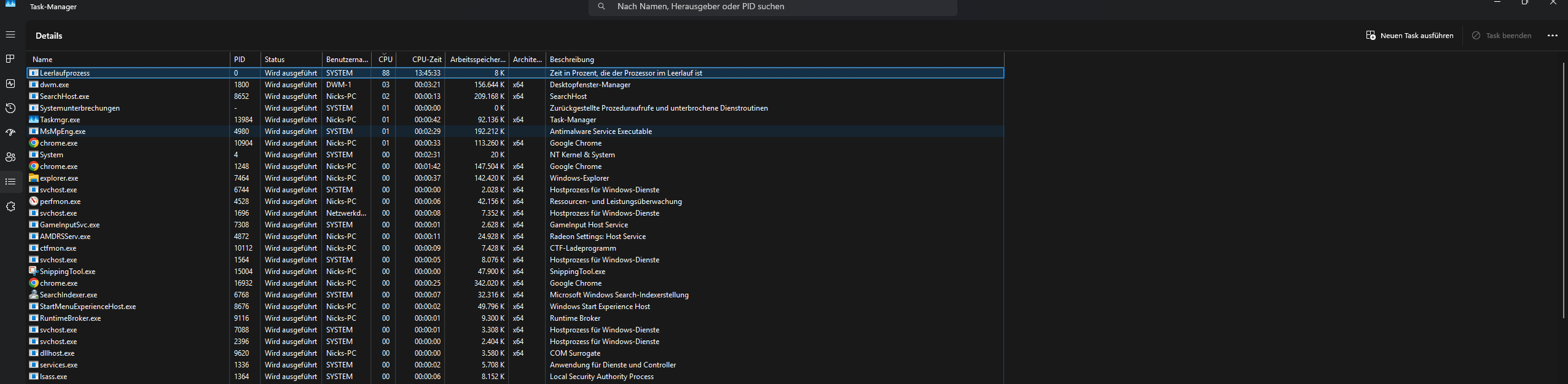Click the explorer.exe folder icon
1568x384 pixels.
(34, 178)
